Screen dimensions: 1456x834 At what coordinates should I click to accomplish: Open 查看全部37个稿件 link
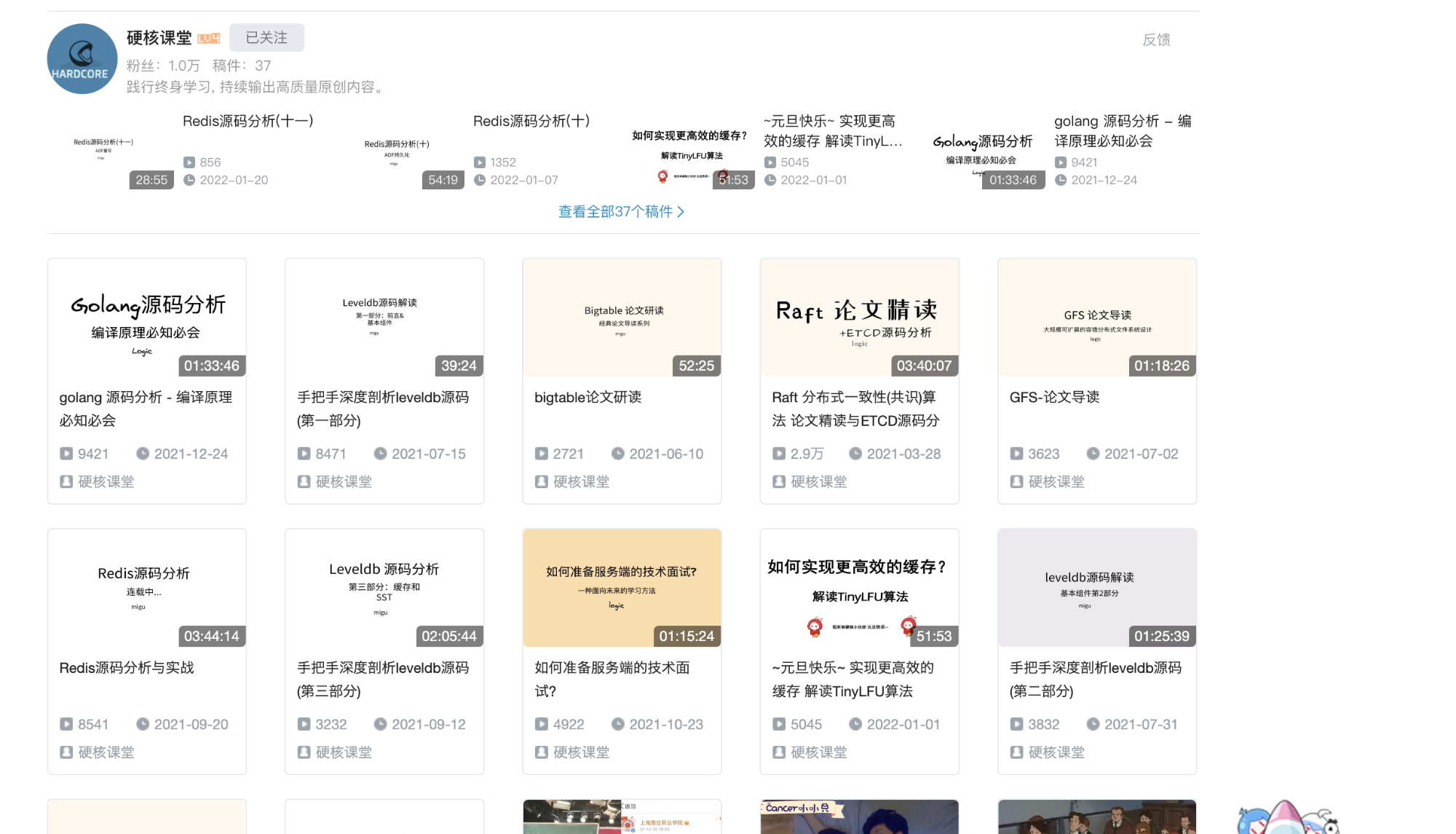621,211
